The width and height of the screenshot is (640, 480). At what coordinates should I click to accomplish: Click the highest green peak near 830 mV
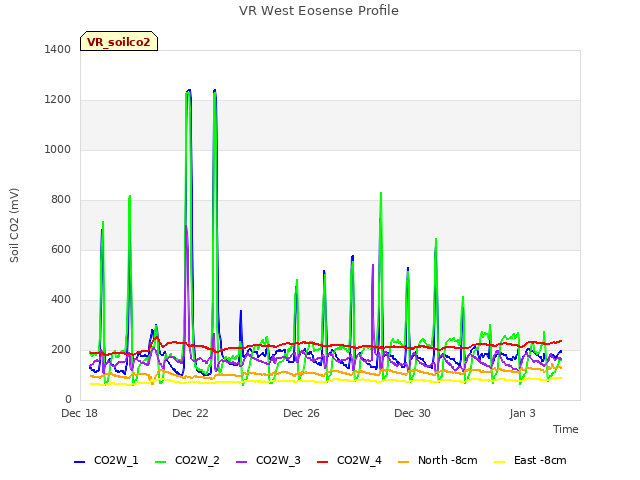[381, 193]
